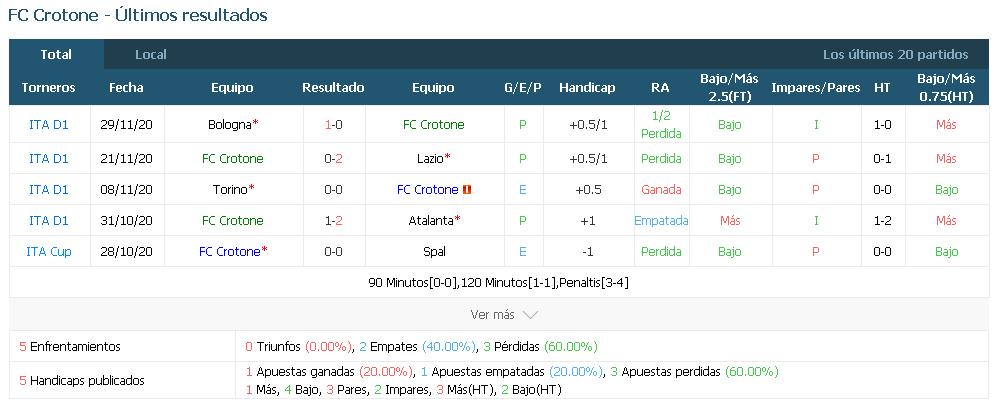Screen dimensions: 1001x405
Task: Click blue FC Crotone in Torino row
Action: point(428,190)
